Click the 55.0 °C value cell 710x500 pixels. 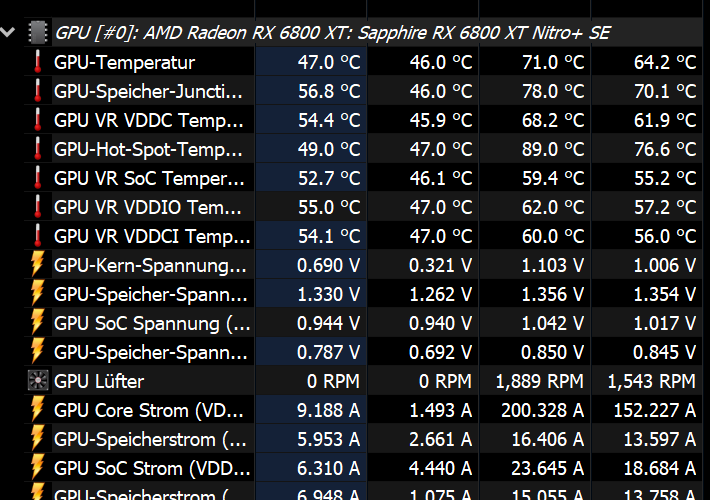pyautogui.click(x=329, y=207)
